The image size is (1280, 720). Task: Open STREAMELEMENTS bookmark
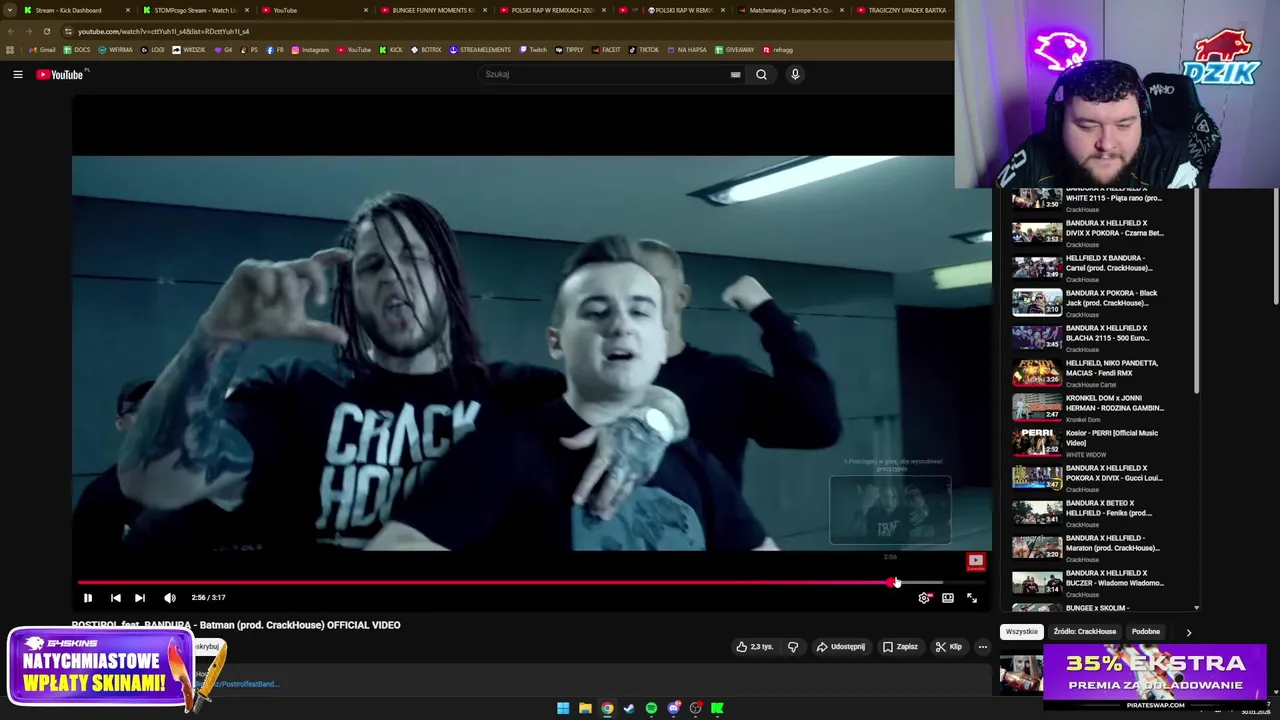tap(480, 49)
